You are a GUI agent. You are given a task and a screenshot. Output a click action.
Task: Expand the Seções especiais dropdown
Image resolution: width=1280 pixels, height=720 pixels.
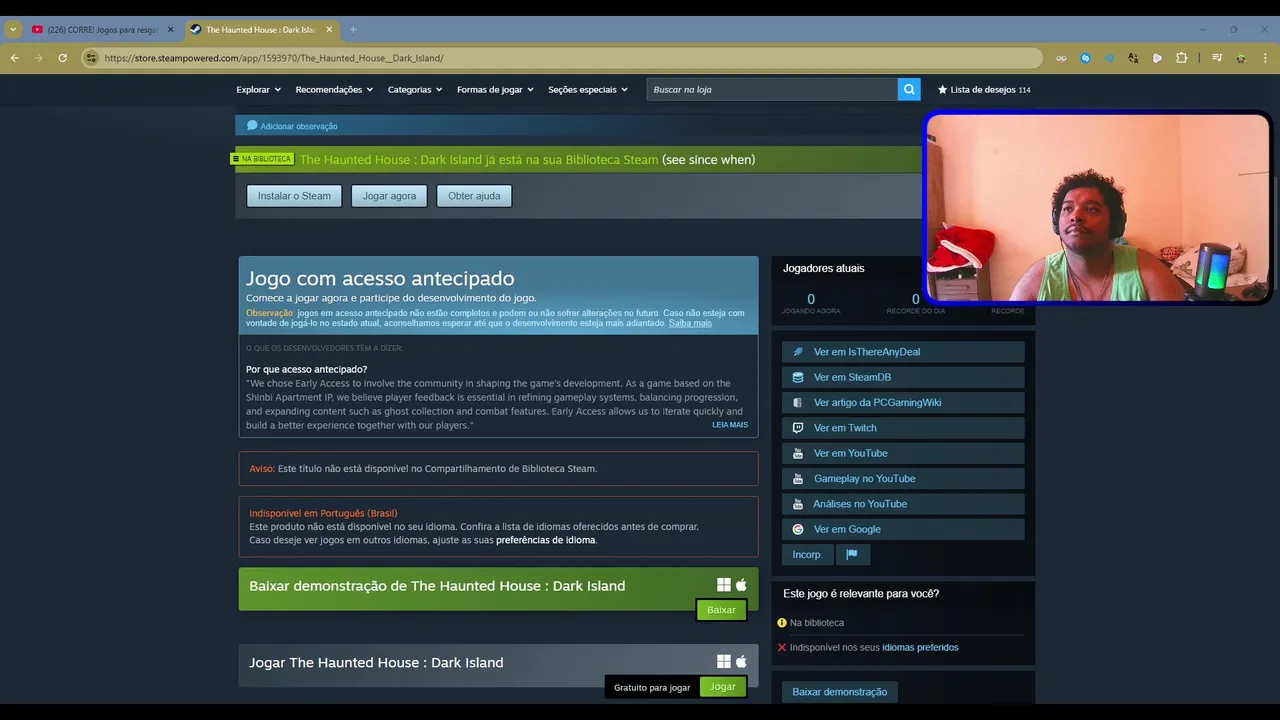(588, 89)
